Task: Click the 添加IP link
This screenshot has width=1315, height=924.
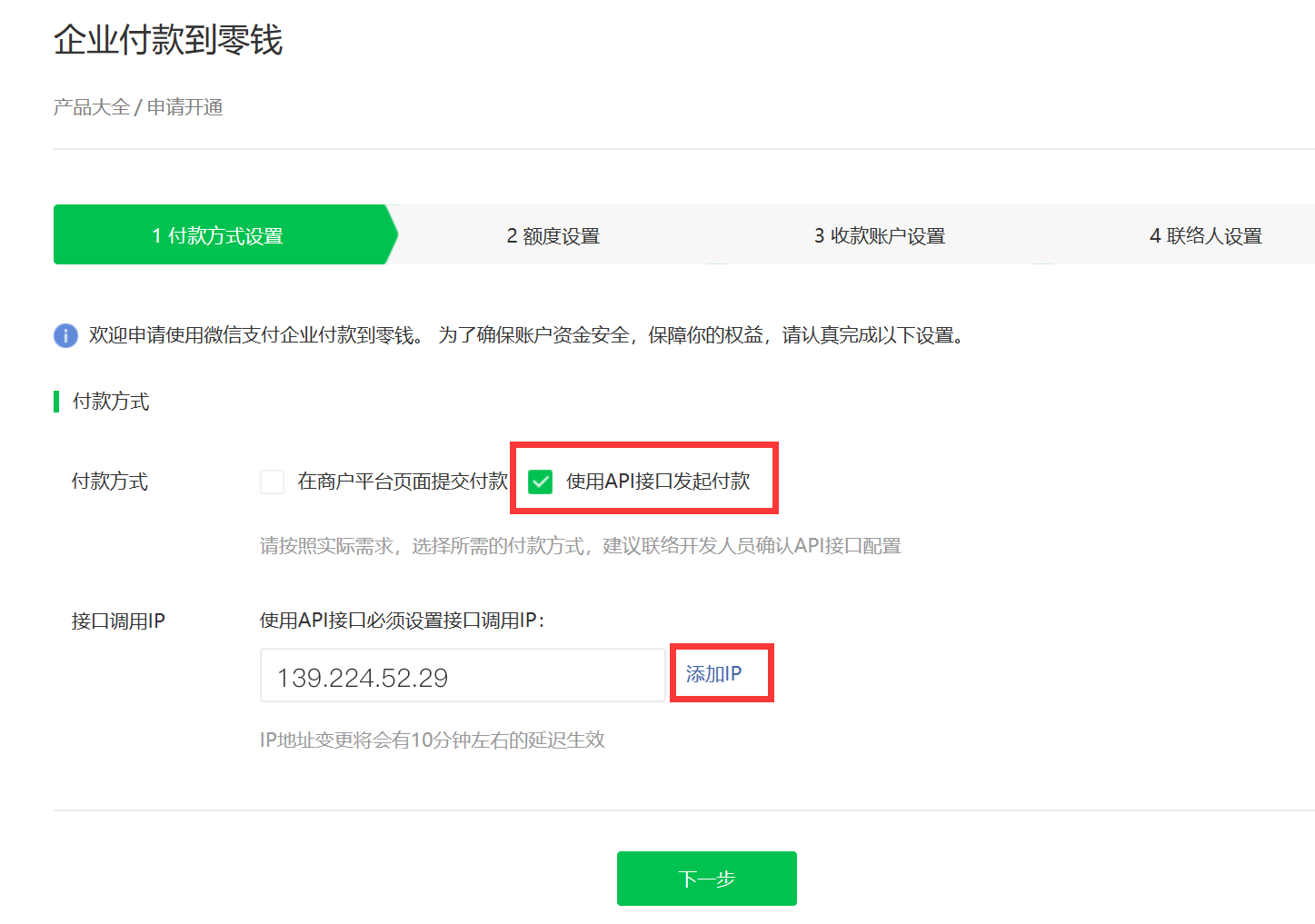Action: point(713,674)
